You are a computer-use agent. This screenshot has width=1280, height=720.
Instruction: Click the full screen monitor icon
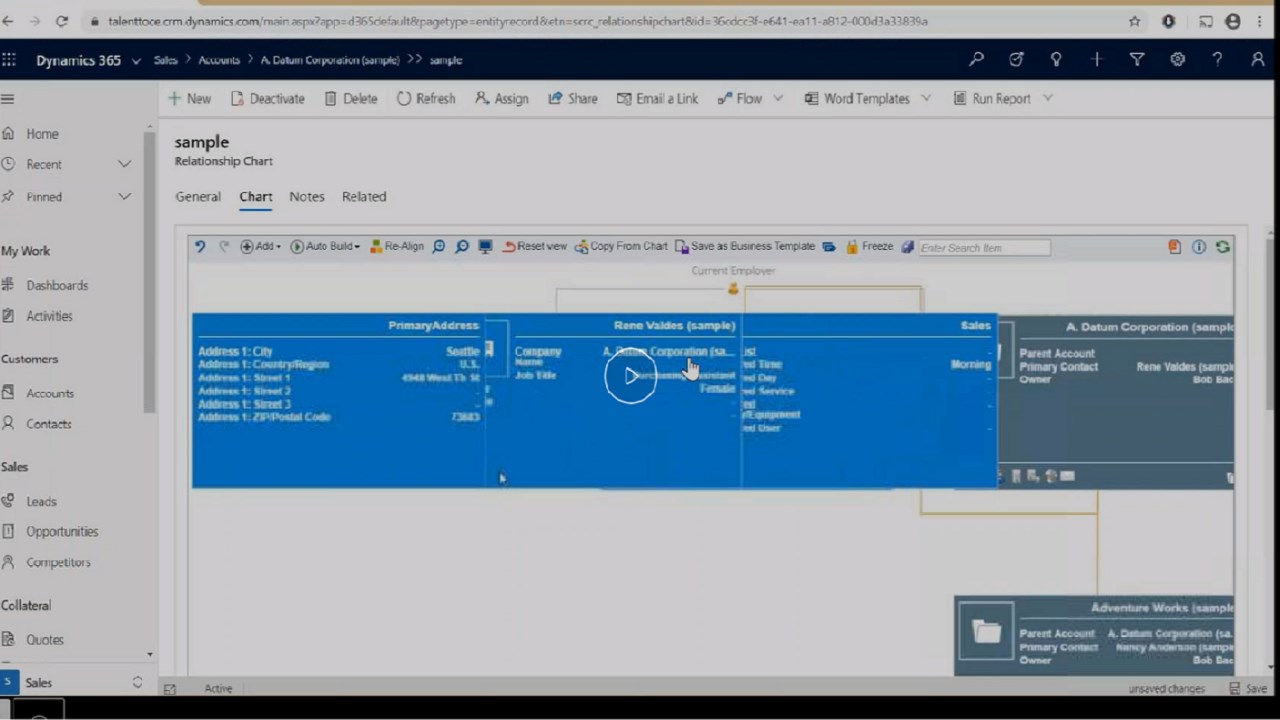(x=486, y=246)
